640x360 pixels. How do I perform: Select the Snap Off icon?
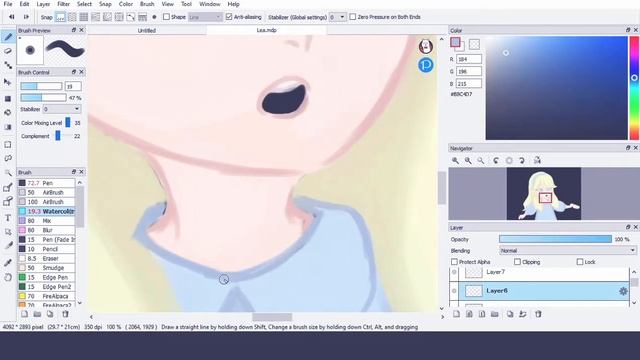[x=60, y=17]
